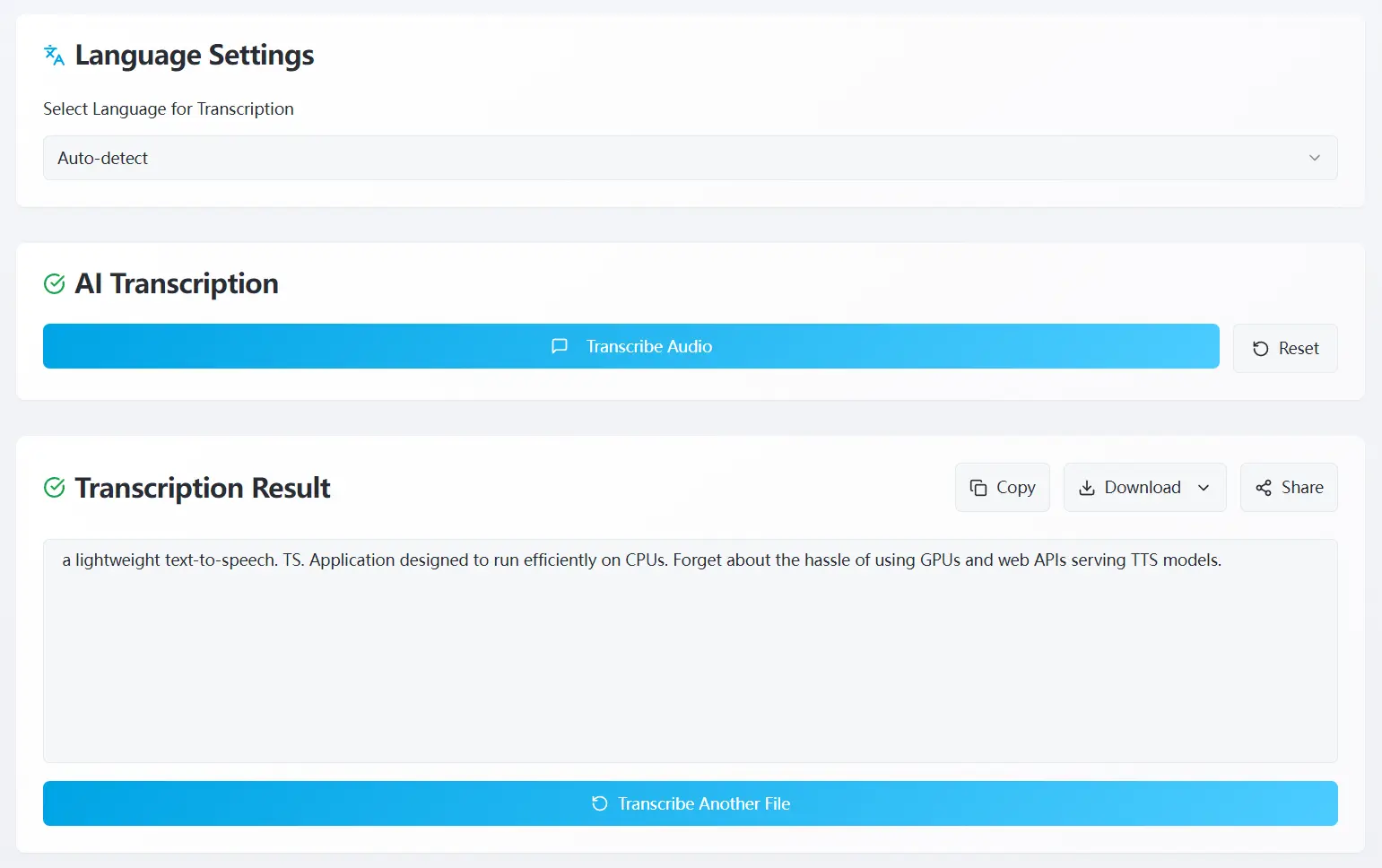The height and width of the screenshot is (868, 1382).
Task: Click the download arrow icon in Download button
Action: click(1086, 487)
